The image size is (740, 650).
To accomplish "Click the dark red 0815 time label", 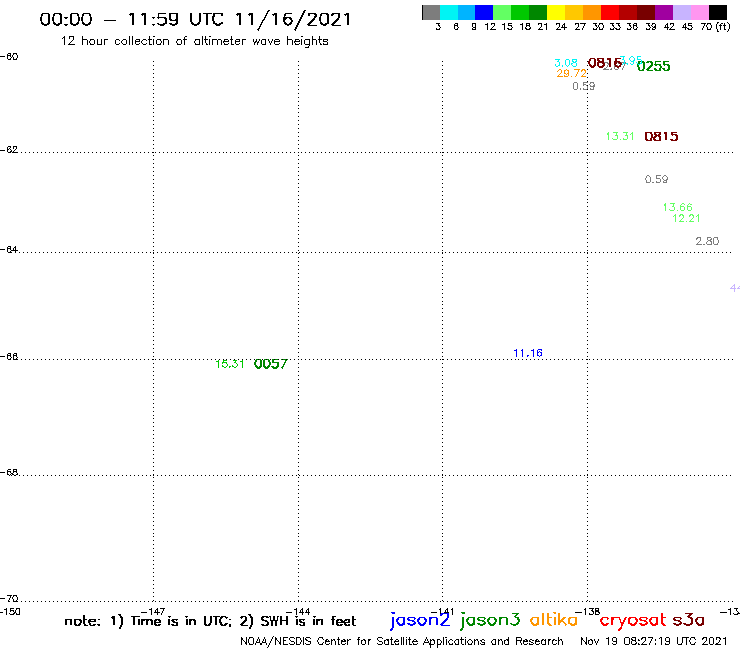I will (x=661, y=136).
